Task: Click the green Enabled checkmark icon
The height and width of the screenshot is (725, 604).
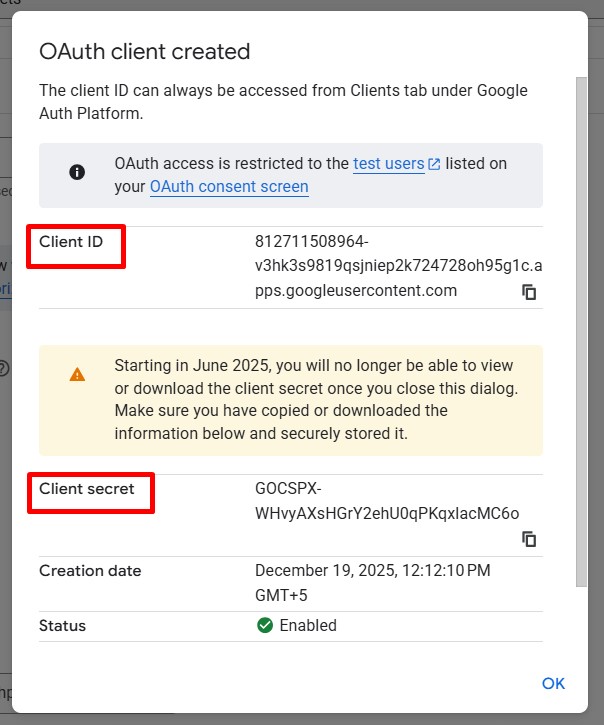Action: pyautogui.click(x=265, y=626)
